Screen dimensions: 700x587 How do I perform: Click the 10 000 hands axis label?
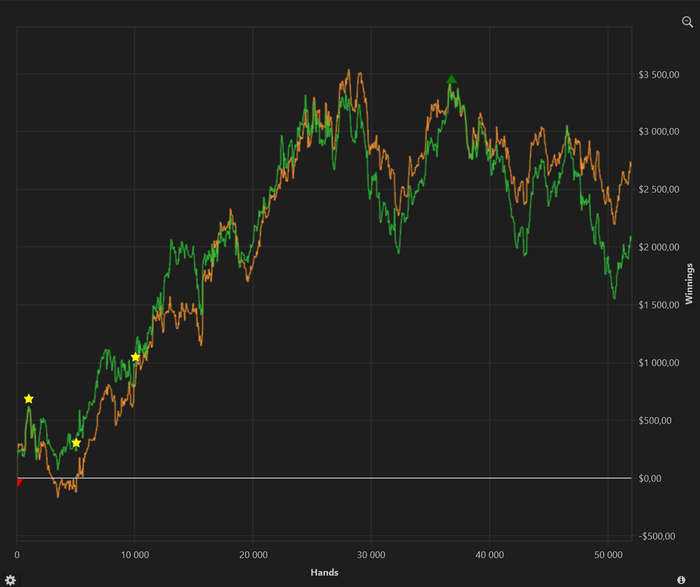point(135,555)
